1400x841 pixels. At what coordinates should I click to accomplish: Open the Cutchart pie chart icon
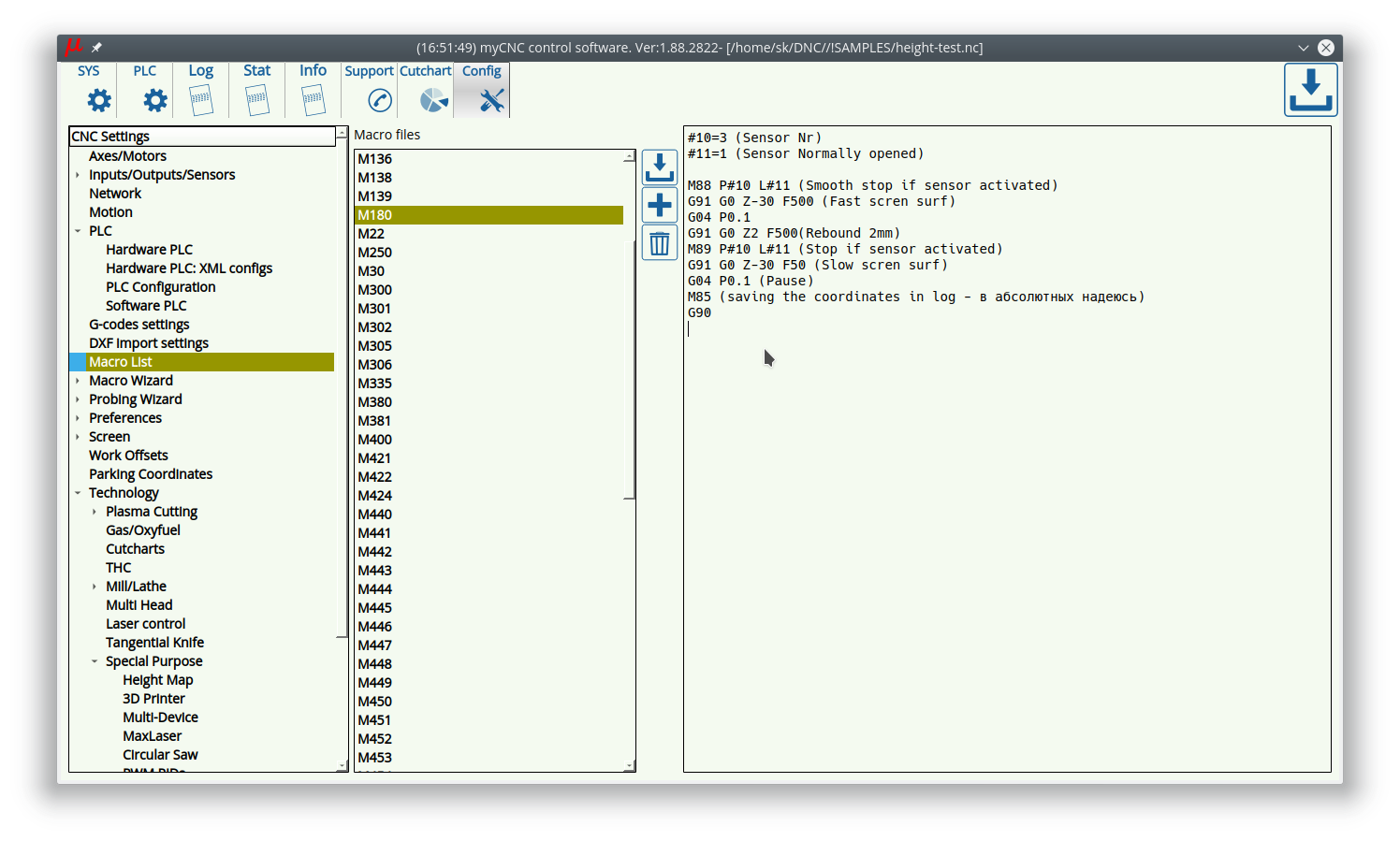tap(433, 100)
